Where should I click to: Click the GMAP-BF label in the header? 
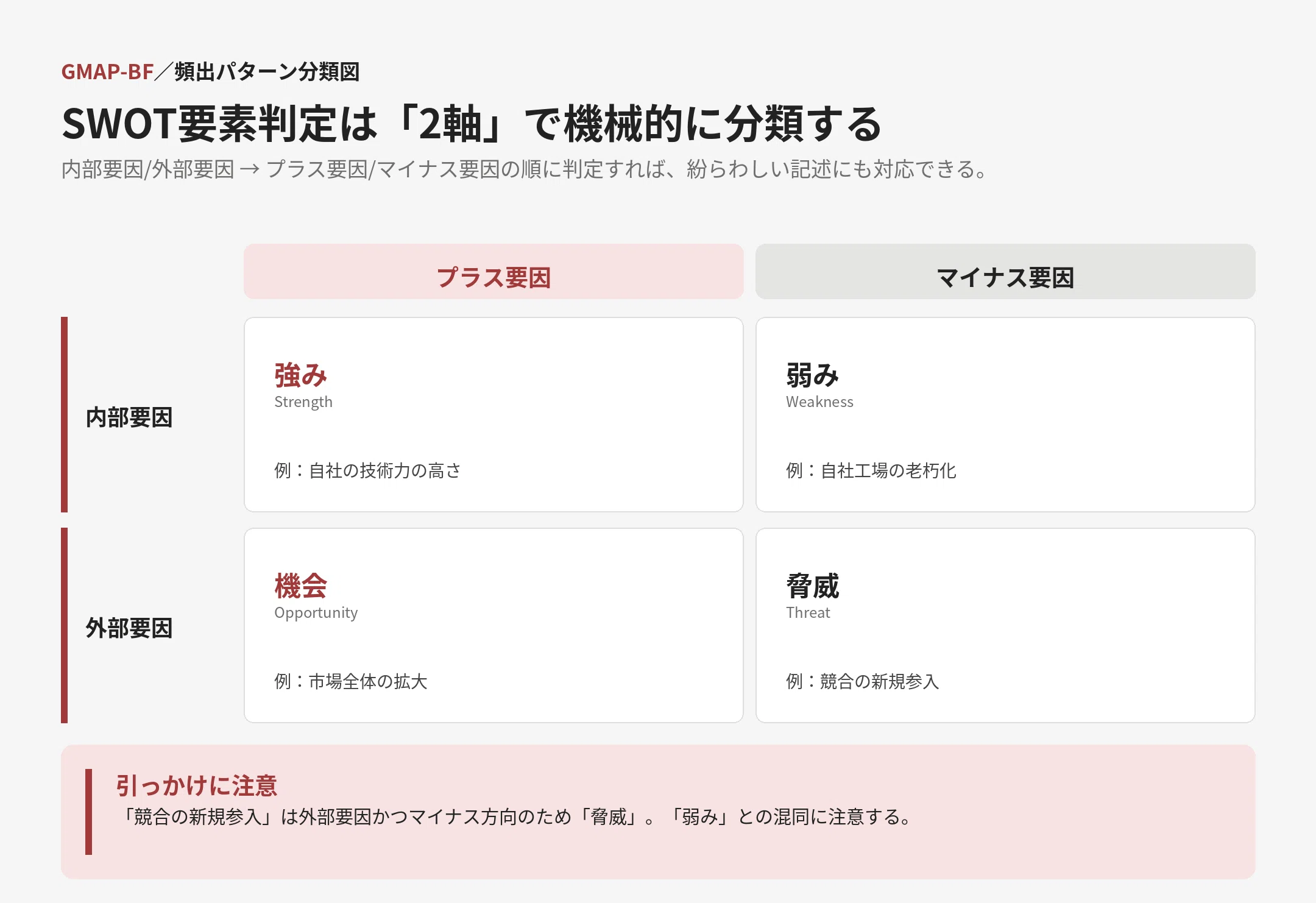click(107, 72)
